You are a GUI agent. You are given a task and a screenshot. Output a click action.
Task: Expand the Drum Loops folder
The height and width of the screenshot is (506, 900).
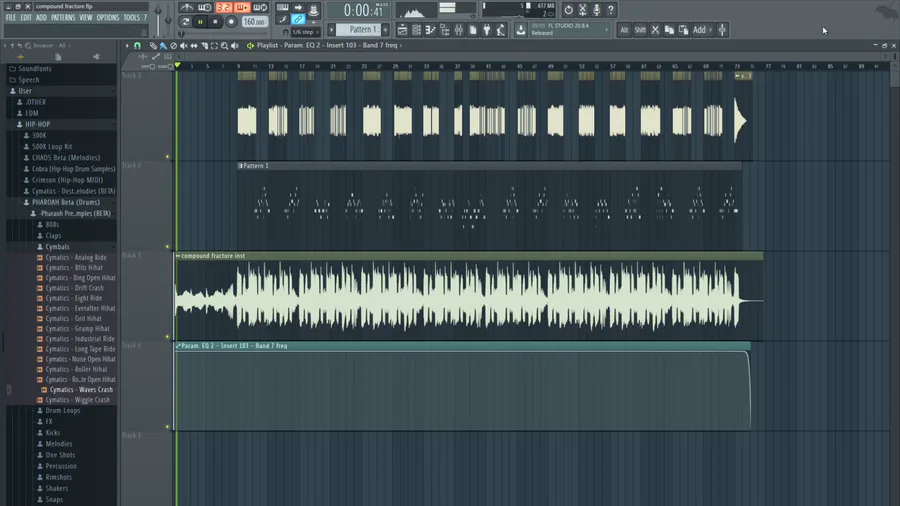click(63, 411)
